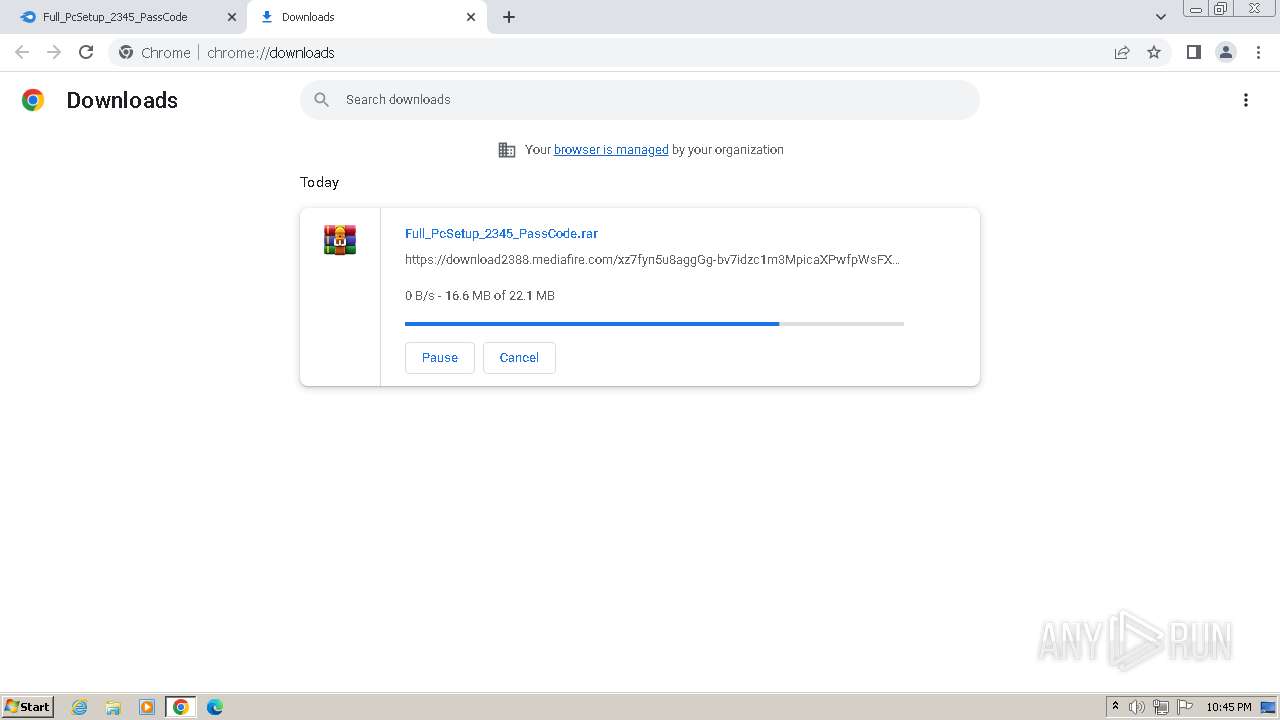Expand the tab search chevron
The image size is (1280, 720).
pos(1161,17)
